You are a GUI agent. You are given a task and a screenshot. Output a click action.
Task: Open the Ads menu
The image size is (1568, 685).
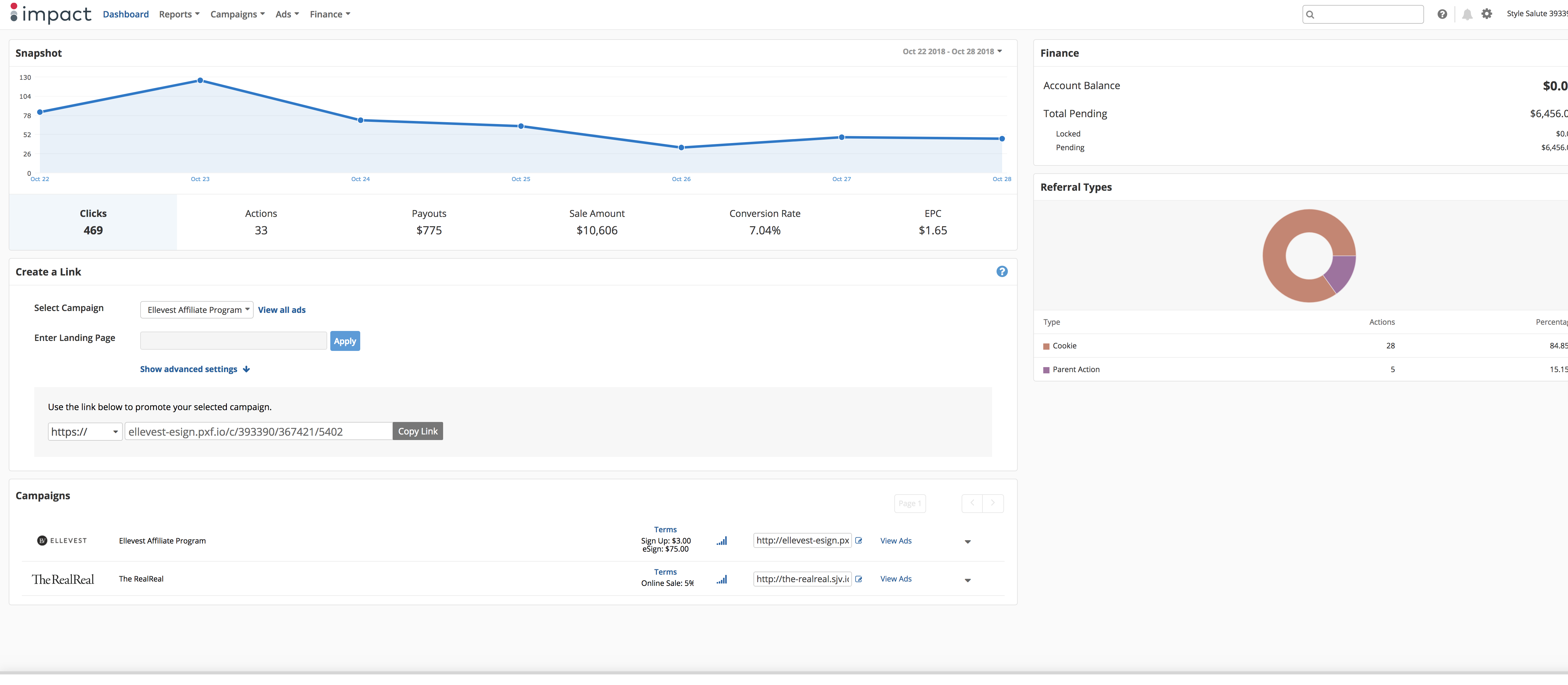(287, 14)
